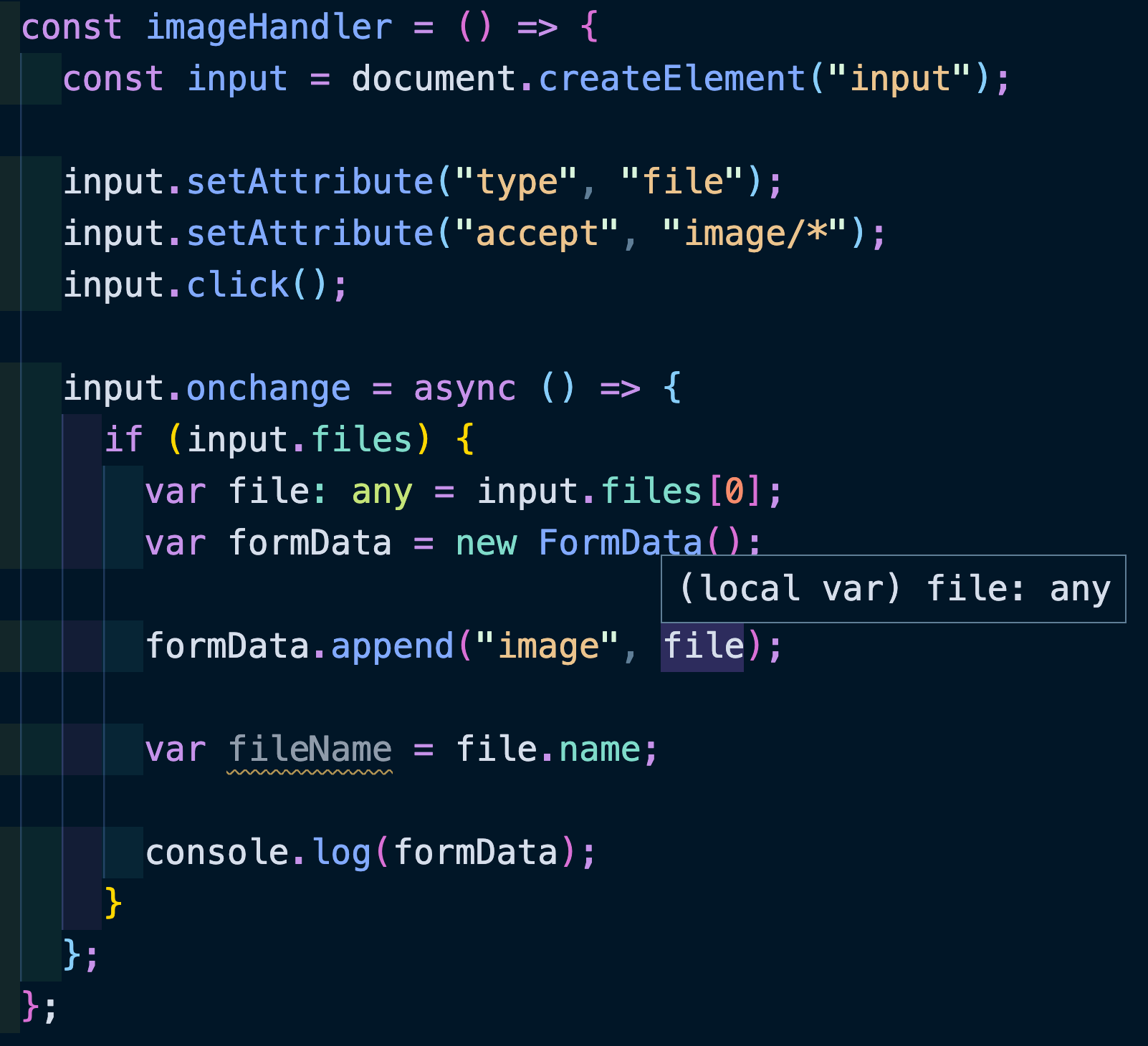The height and width of the screenshot is (1046, 1148).
Task: Click the click() method call
Action: (x=237, y=285)
